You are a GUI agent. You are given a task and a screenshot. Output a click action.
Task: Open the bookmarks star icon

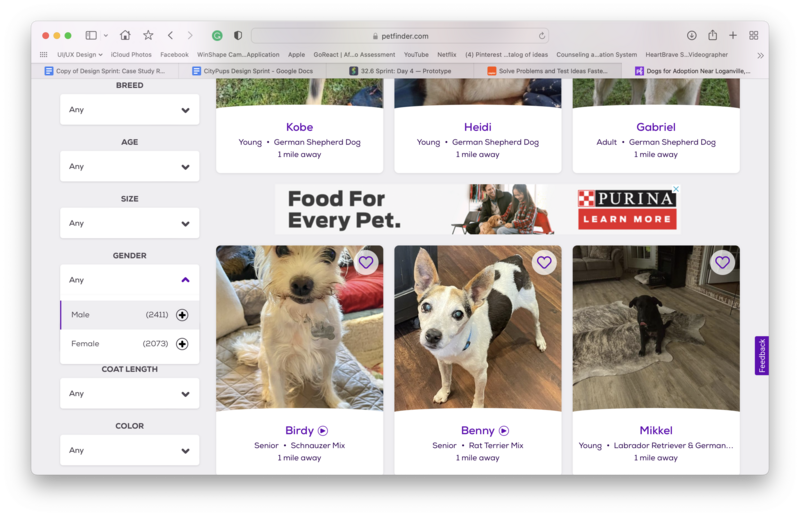148,35
